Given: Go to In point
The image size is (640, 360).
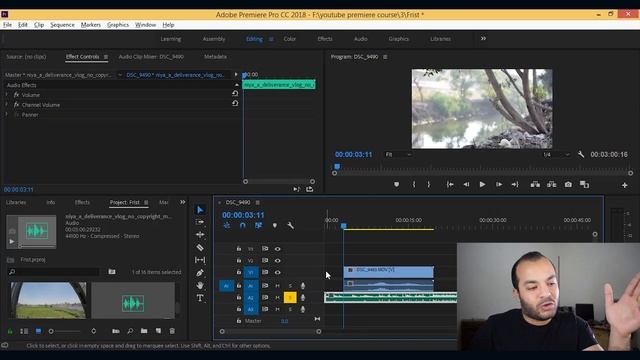Looking at the screenshot, I should tap(450, 184).
